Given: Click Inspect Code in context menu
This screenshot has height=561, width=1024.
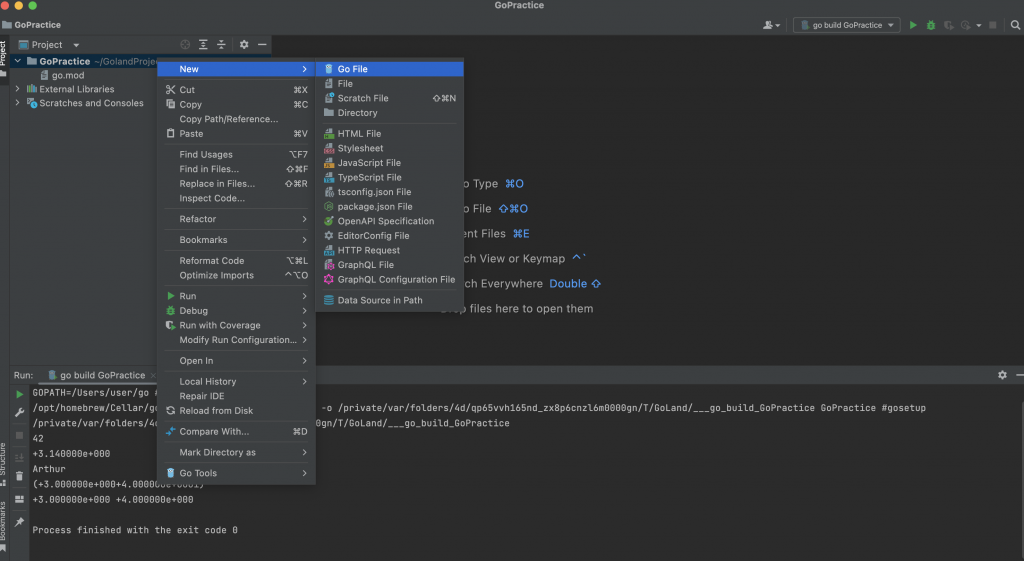Looking at the screenshot, I should 236,198.
